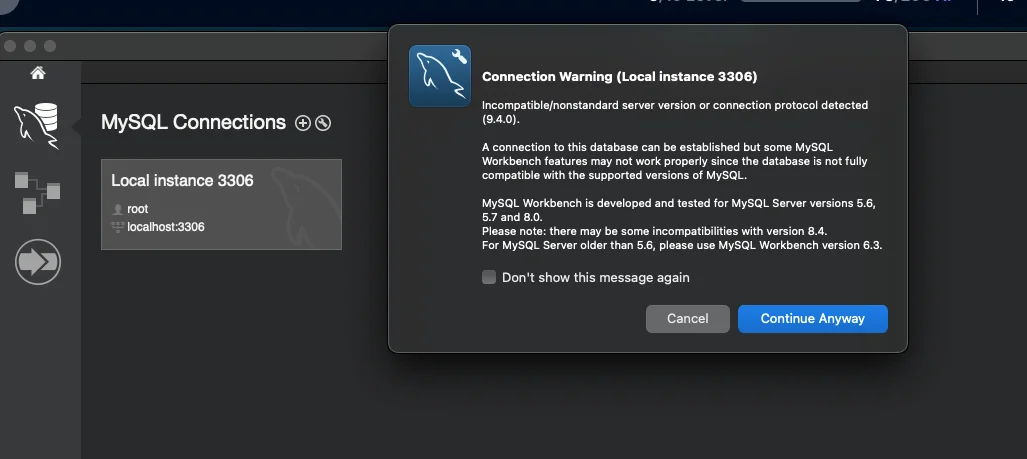Click the localhost:3306 host text

[166, 227]
